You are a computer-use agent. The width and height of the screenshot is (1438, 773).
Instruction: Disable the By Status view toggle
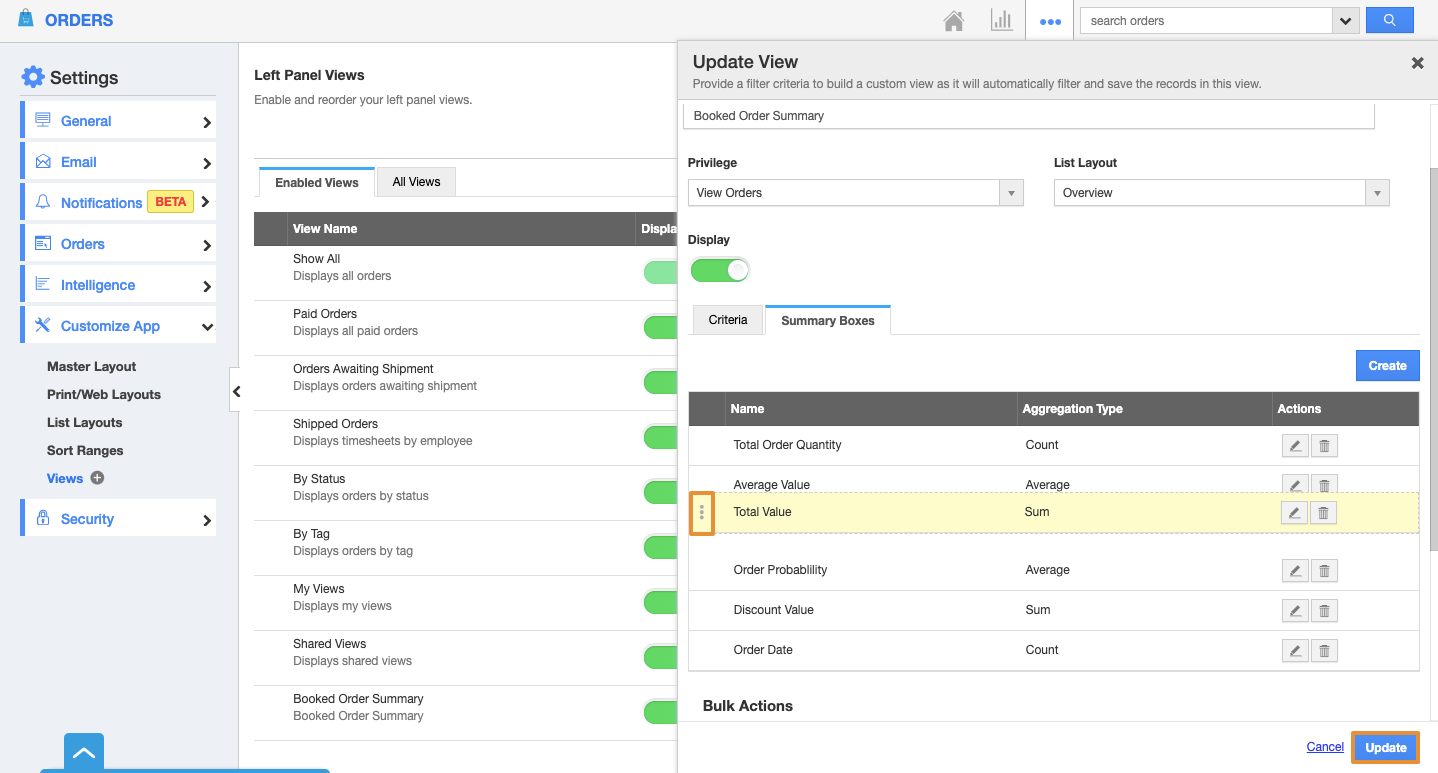pyautogui.click(x=660, y=492)
